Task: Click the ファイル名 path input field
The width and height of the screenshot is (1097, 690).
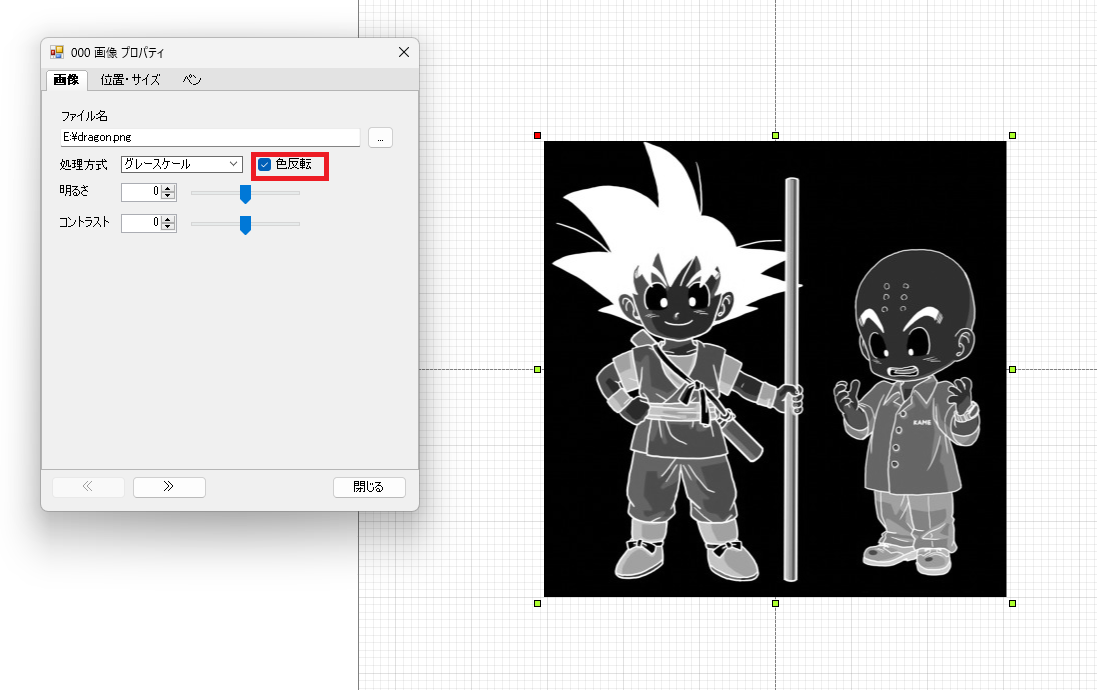Action: (211, 137)
